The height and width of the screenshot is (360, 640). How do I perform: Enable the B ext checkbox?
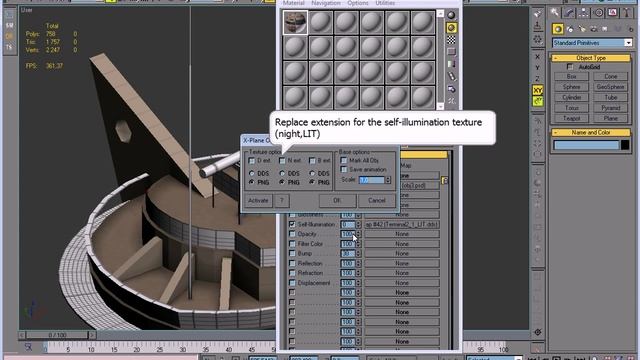tap(312, 161)
